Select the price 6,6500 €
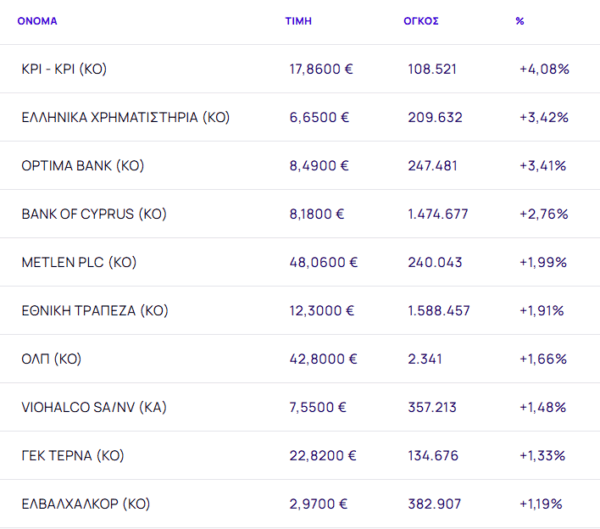Viewport: 600px width, 529px height. 319,118
